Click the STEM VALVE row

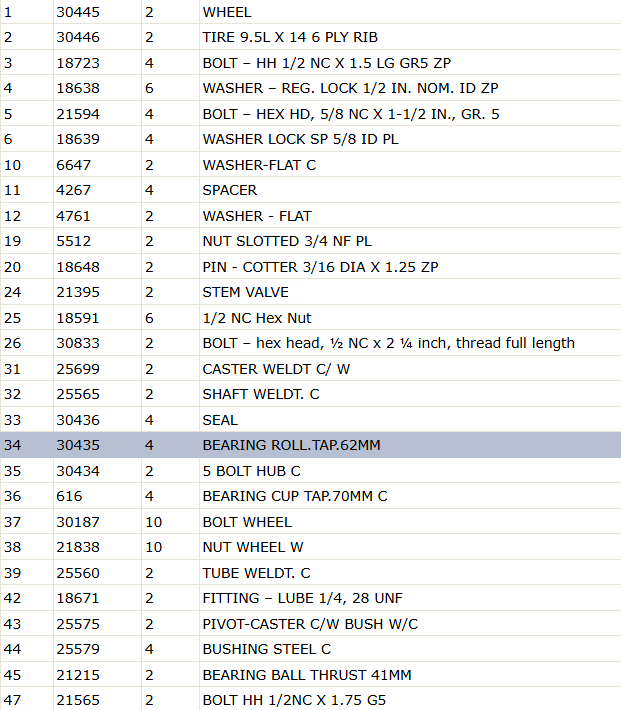point(310,292)
